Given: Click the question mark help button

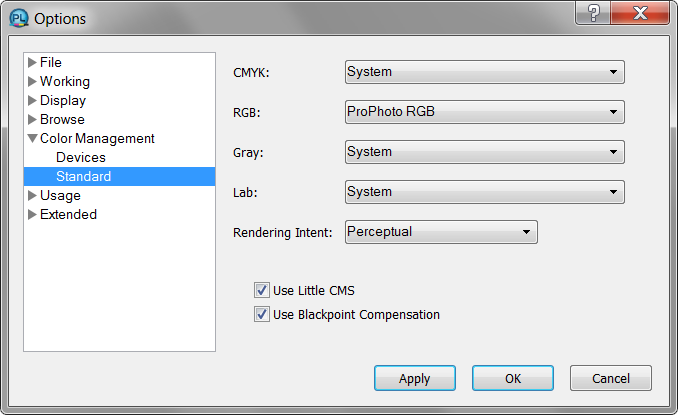Looking at the screenshot, I should tap(593, 13).
